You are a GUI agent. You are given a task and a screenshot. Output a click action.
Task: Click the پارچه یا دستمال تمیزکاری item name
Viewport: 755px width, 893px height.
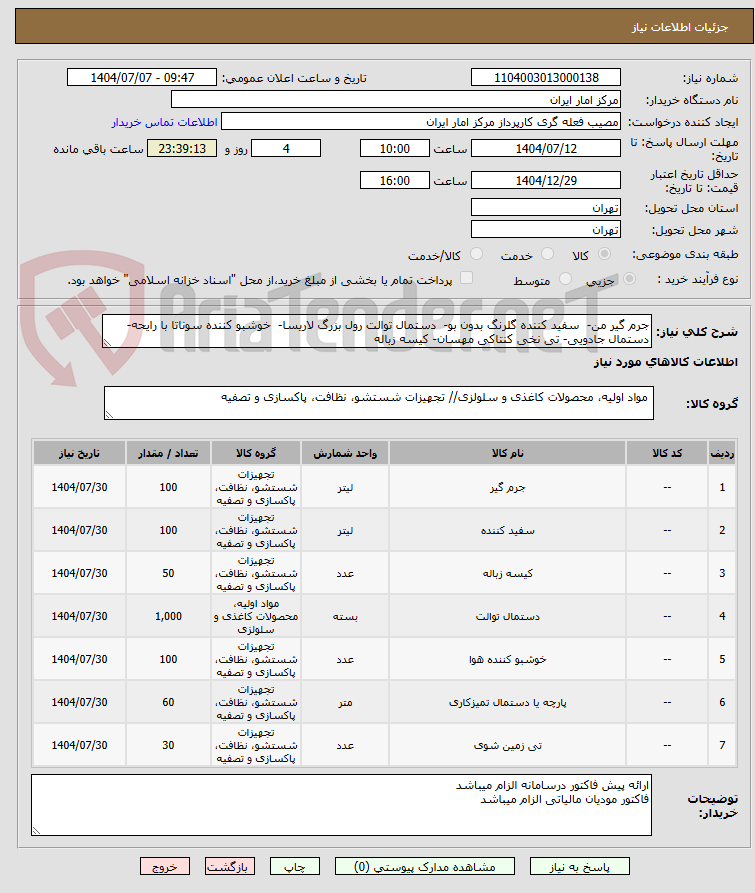click(507, 702)
